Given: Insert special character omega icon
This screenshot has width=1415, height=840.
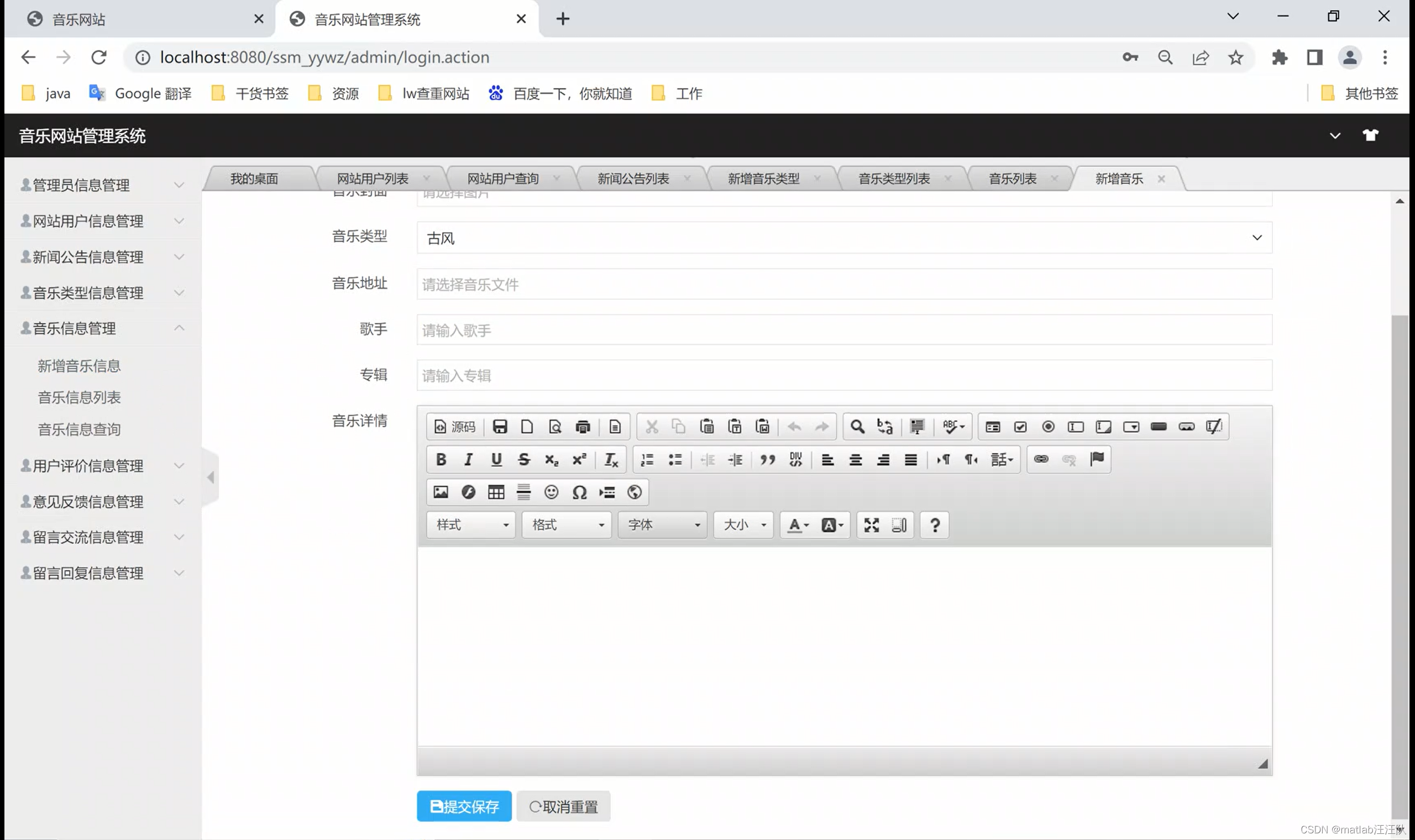Looking at the screenshot, I should click(x=579, y=492).
